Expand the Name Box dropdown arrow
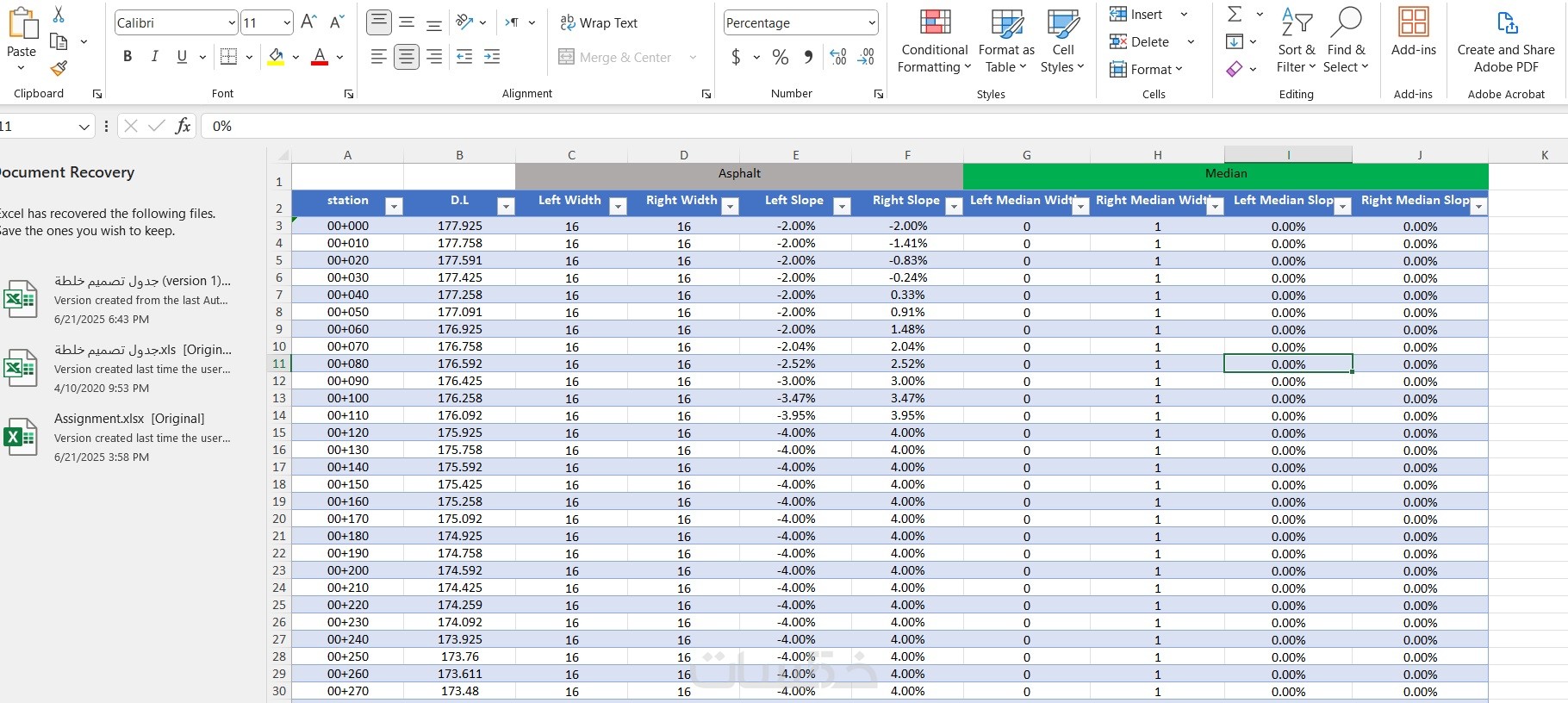The width and height of the screenshot is (1568, 703). coord(84,127)
